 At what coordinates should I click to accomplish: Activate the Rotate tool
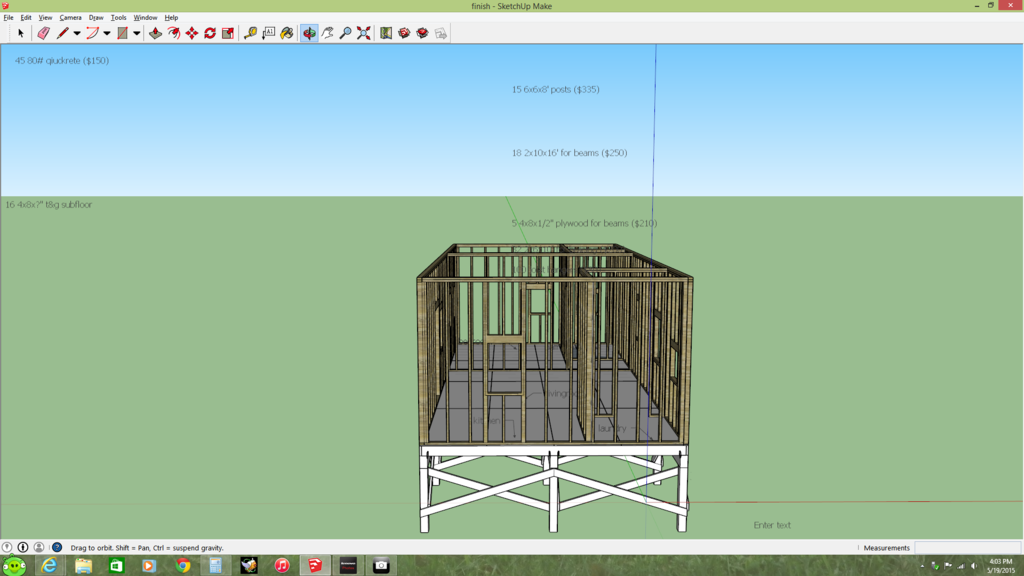[x=210, y=33]
